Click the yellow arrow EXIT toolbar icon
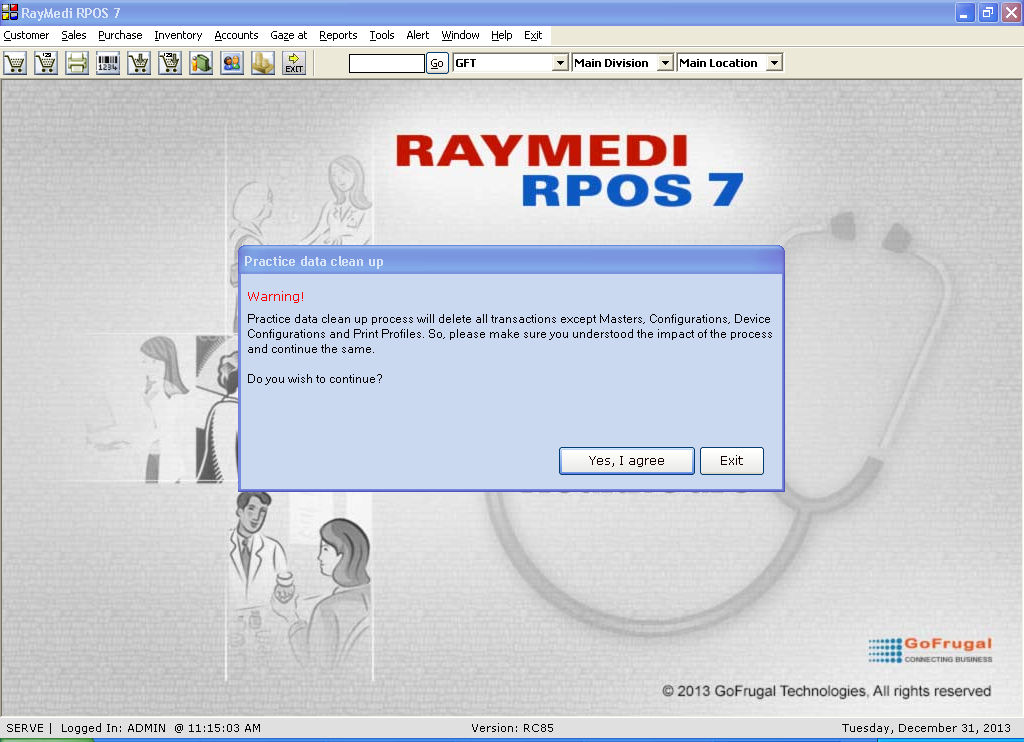The width and height of the screenshot is (1024, 742). 294,63
